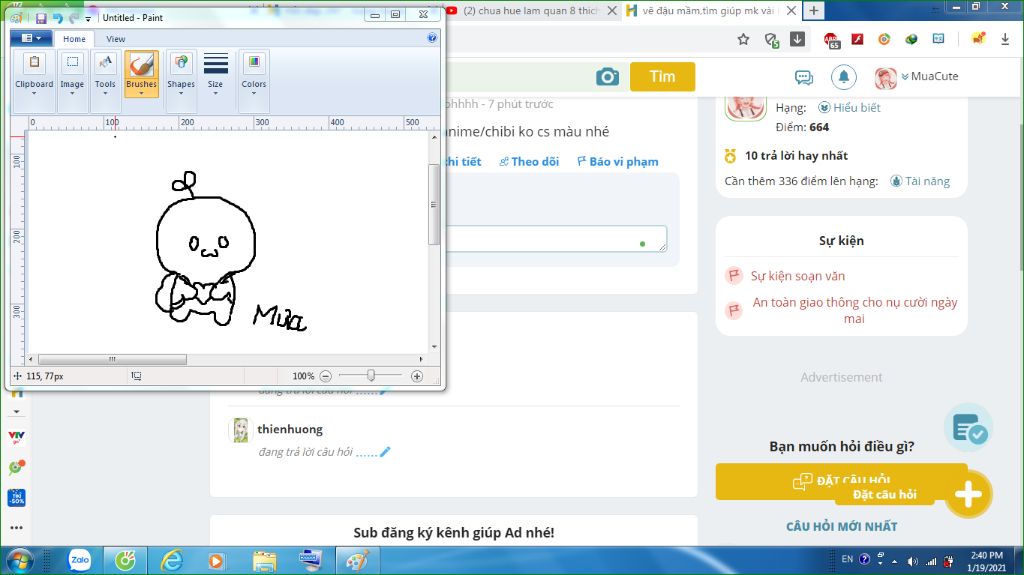Image resolution: width=1024 pixels, height=575 pixels.
Task: Click the Save icon in Paint's quick access toolbar
Action: (x=41, y=18)
